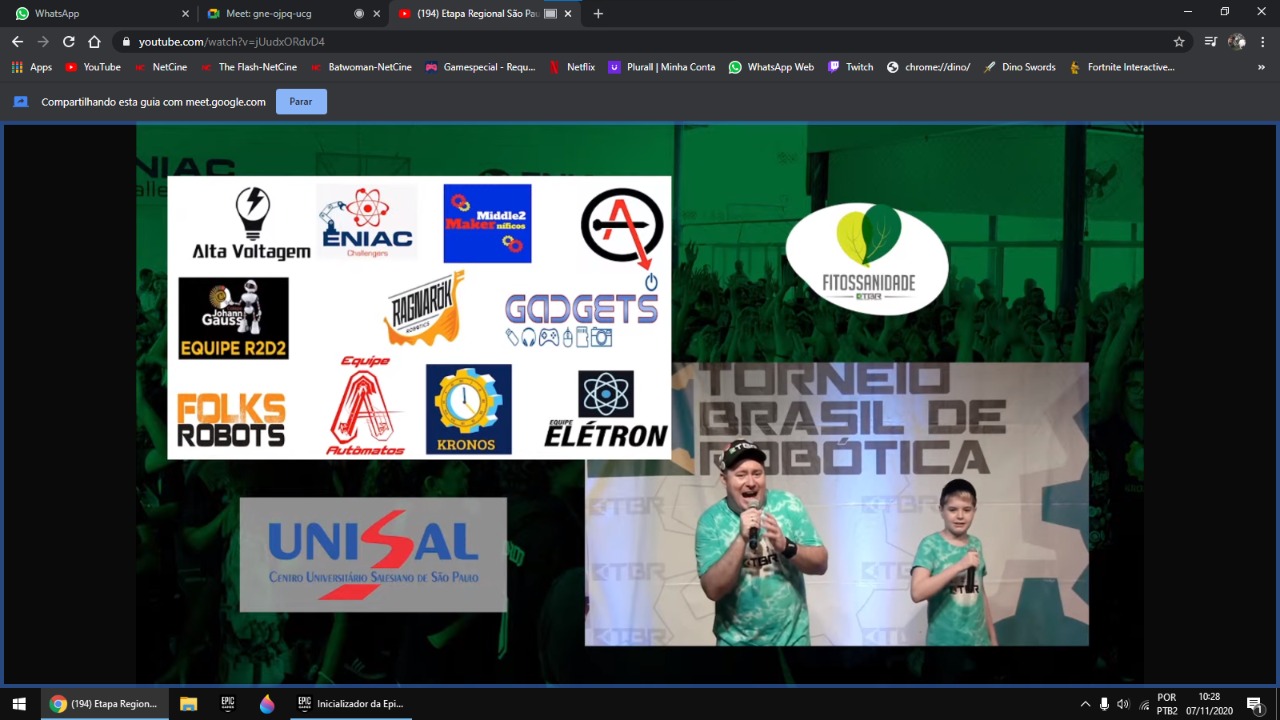The image size is (1280, 720).
Task: Click the YouTube video player area
Action: click(640, 404)
